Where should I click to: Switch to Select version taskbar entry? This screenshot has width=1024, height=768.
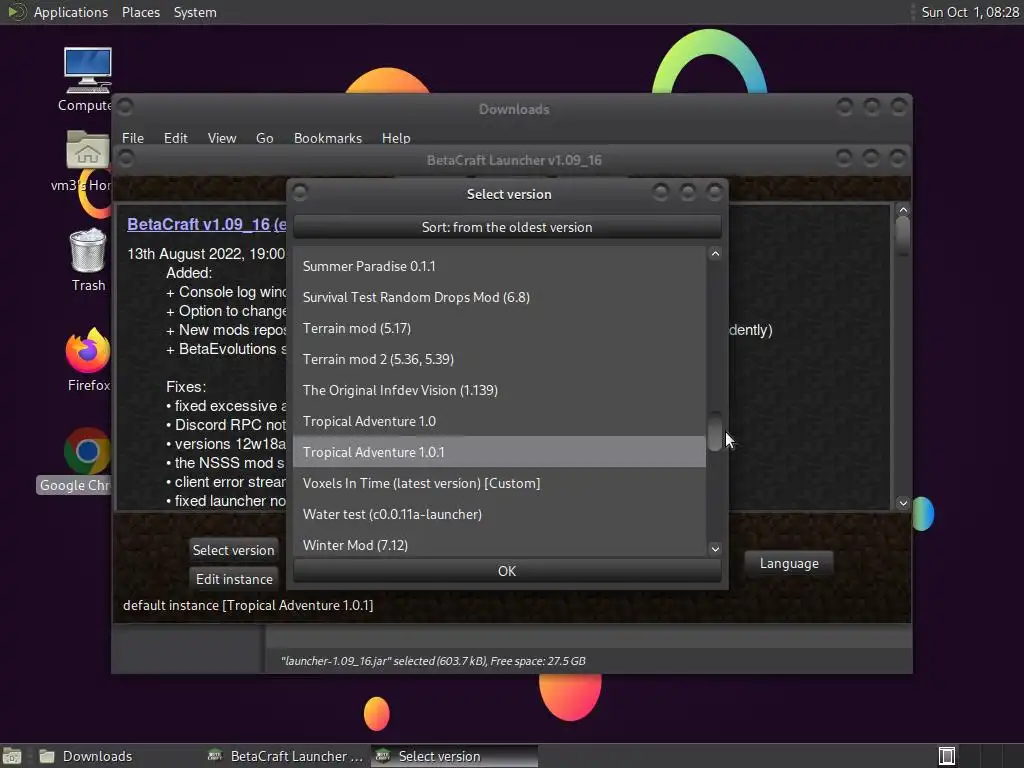tap(455, 756)
